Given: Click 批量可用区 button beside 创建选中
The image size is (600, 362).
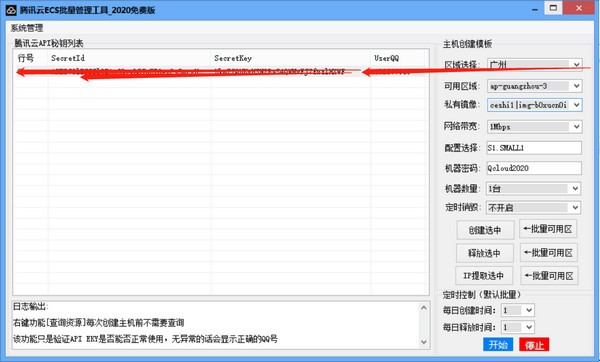Looking at the screenshot, I should pos(548,229).
